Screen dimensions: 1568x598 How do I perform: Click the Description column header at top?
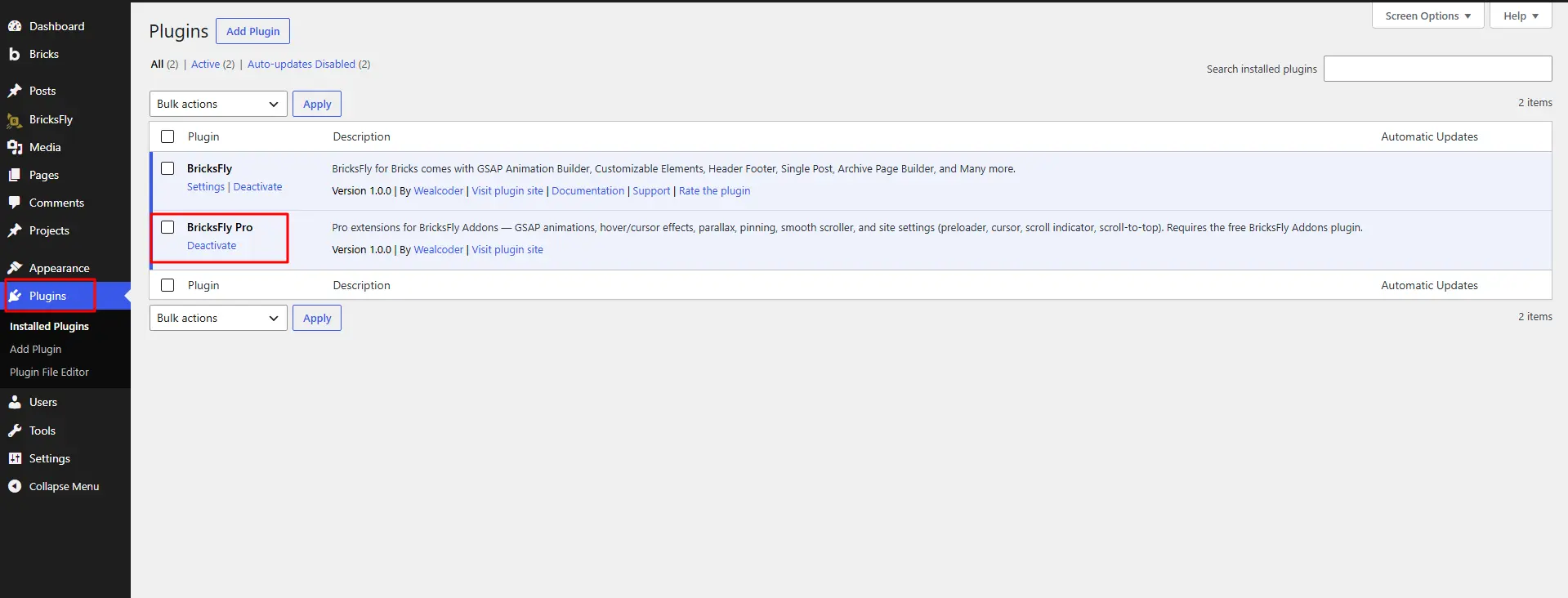(361, 136)
